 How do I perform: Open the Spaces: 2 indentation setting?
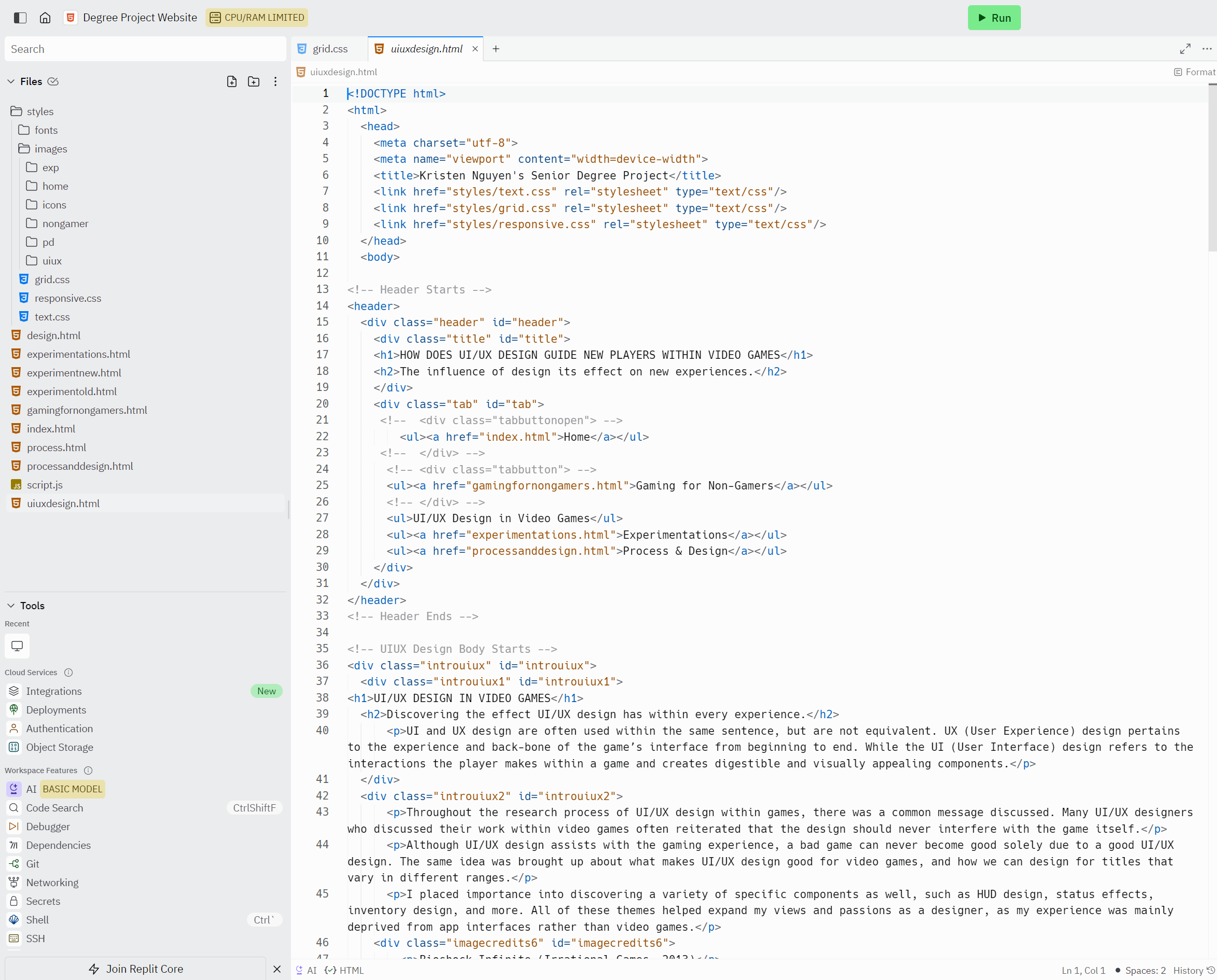pyautogui.click(x=1145, y=970)
